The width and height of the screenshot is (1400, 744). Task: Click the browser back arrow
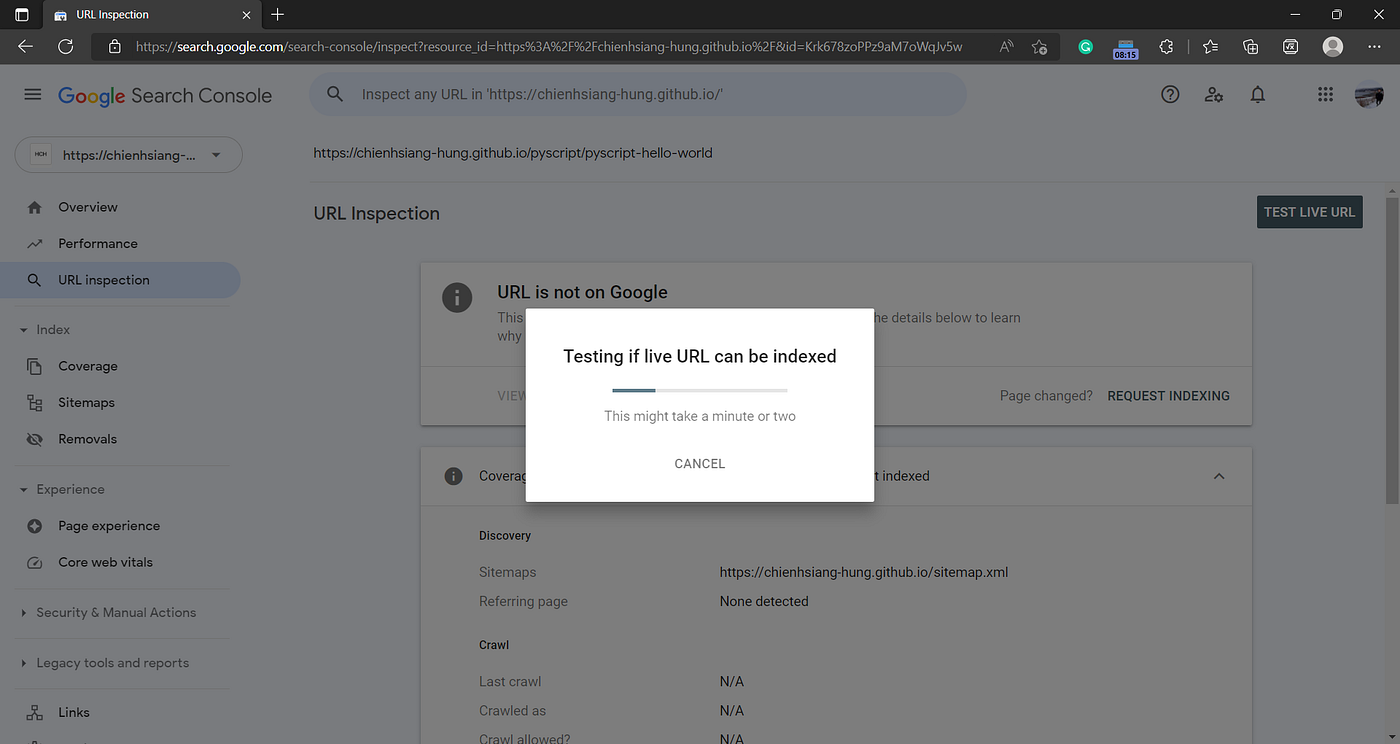point(25,46)
